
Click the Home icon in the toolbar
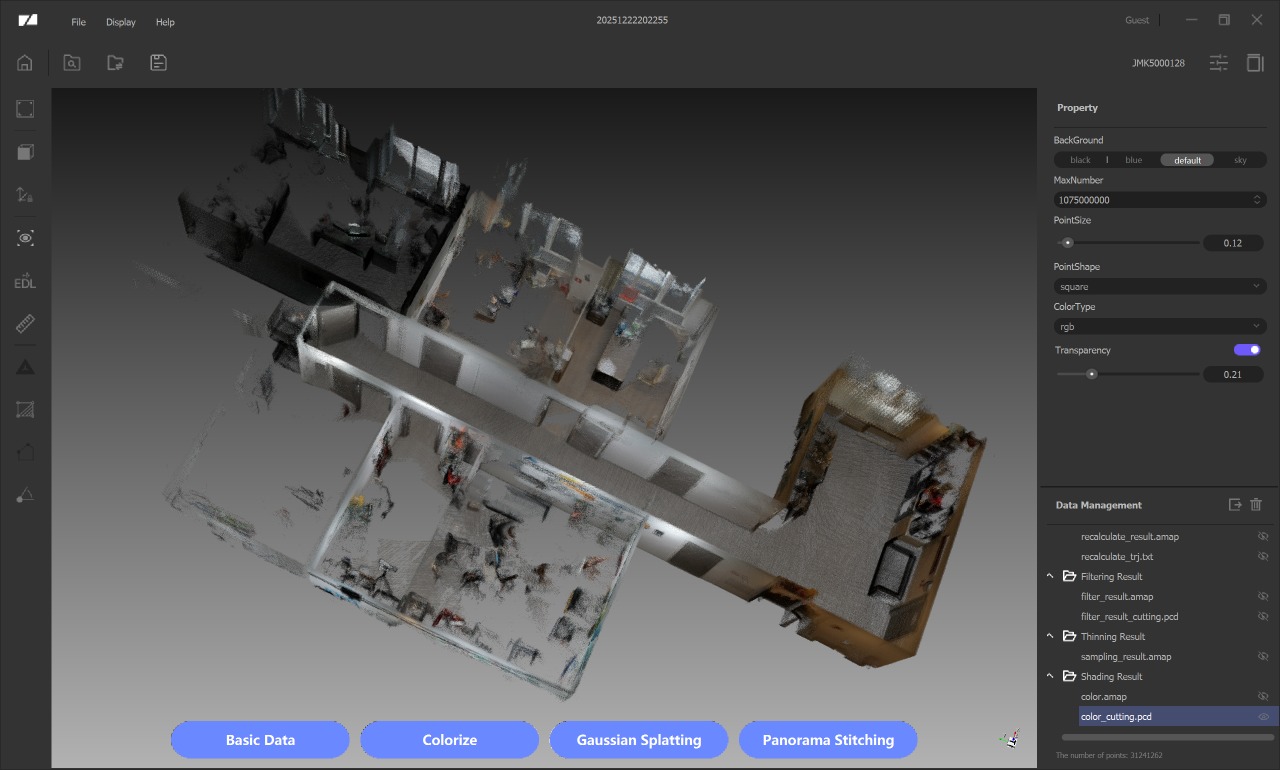[x=25, y=63]
